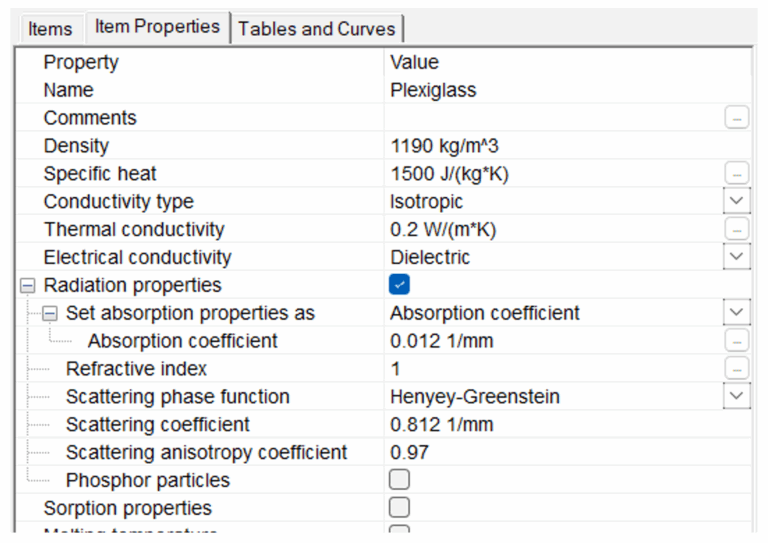Screen dimensions: 768x543
Task: Disable the Radiation properties checkbox
Action: pos(399,285)
